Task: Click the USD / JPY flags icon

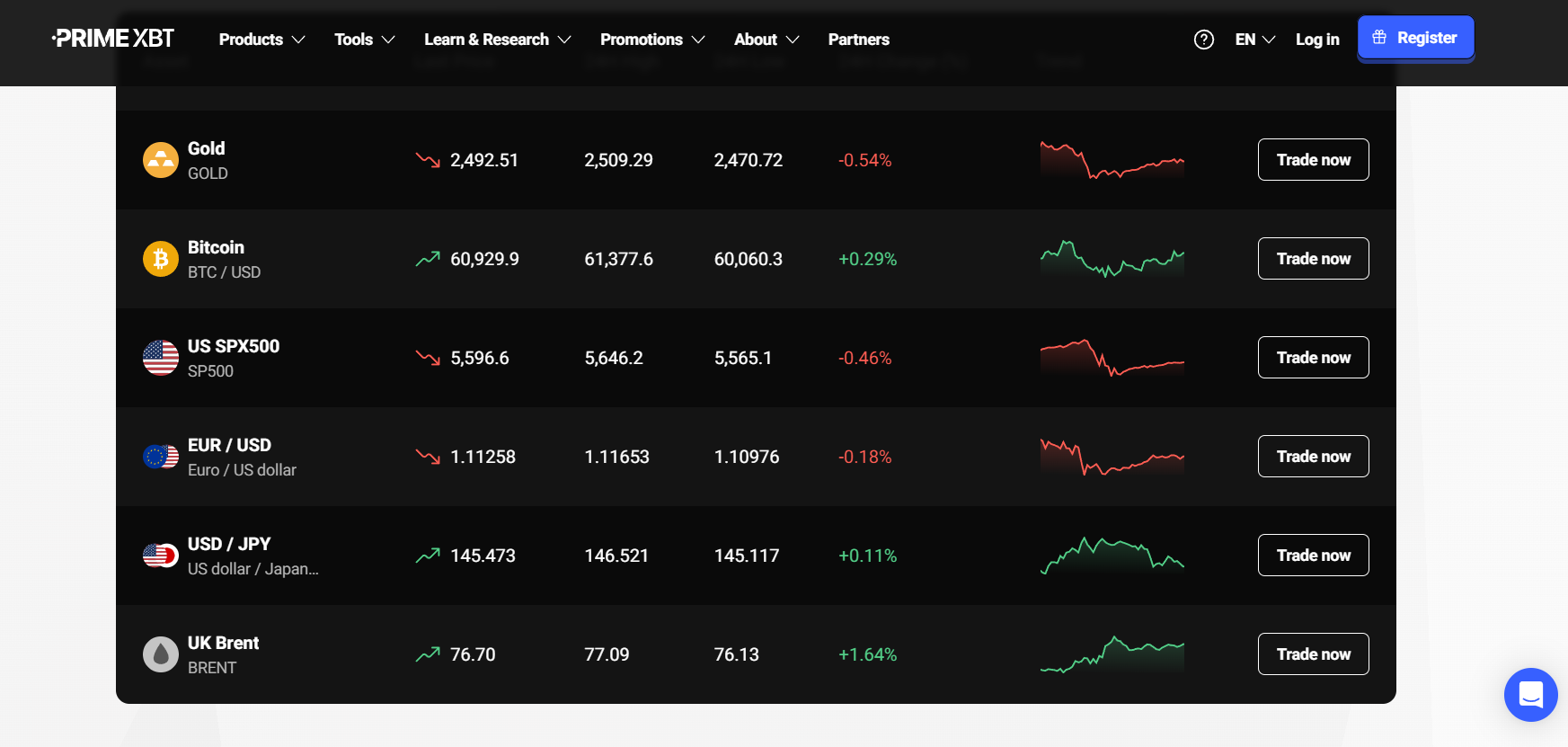Action: click(x=161, y=556)
